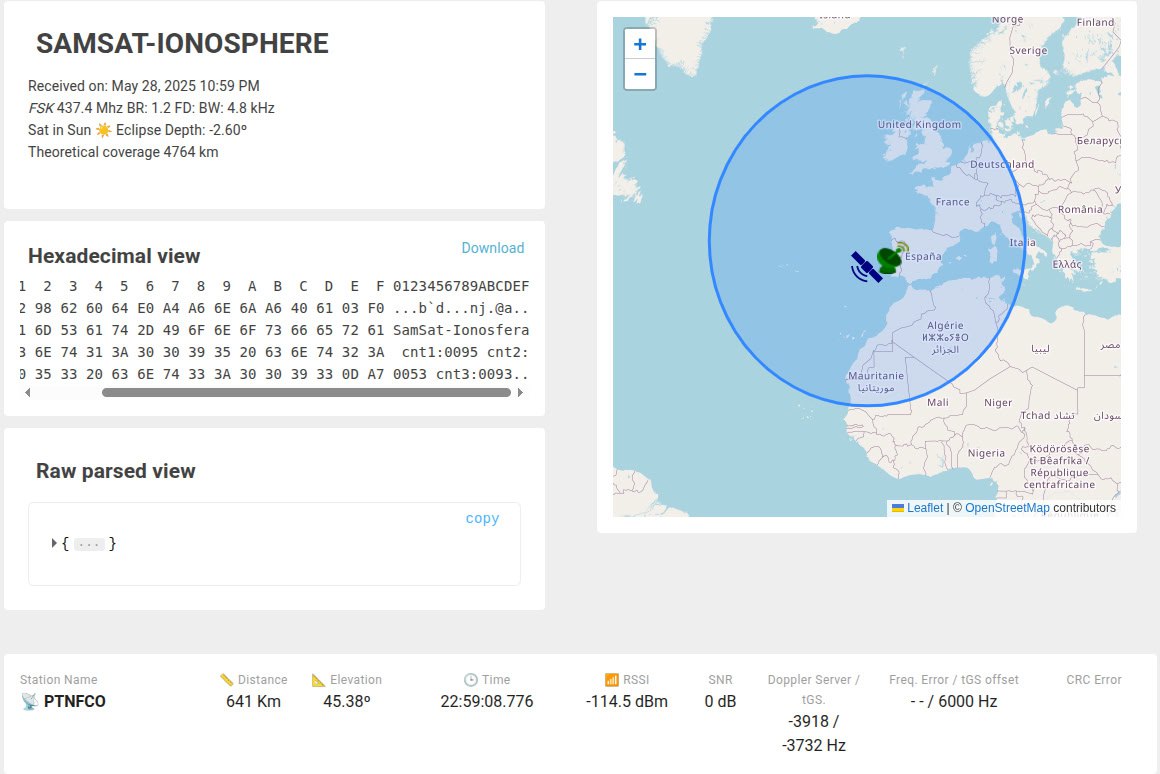Click the sun icon next to Sat in Sun

click(104, 130)
